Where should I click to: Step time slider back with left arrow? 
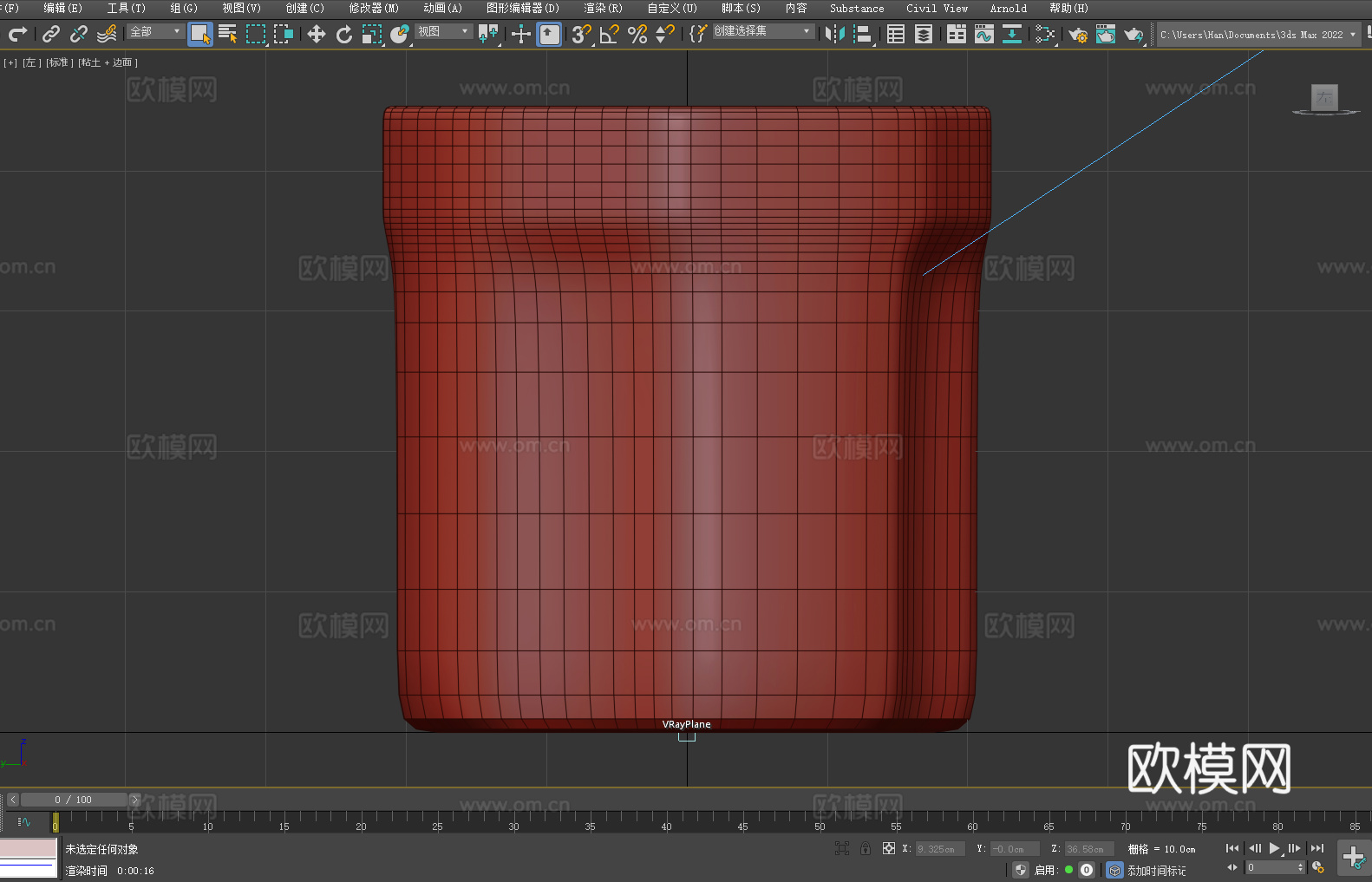[12, 800]
